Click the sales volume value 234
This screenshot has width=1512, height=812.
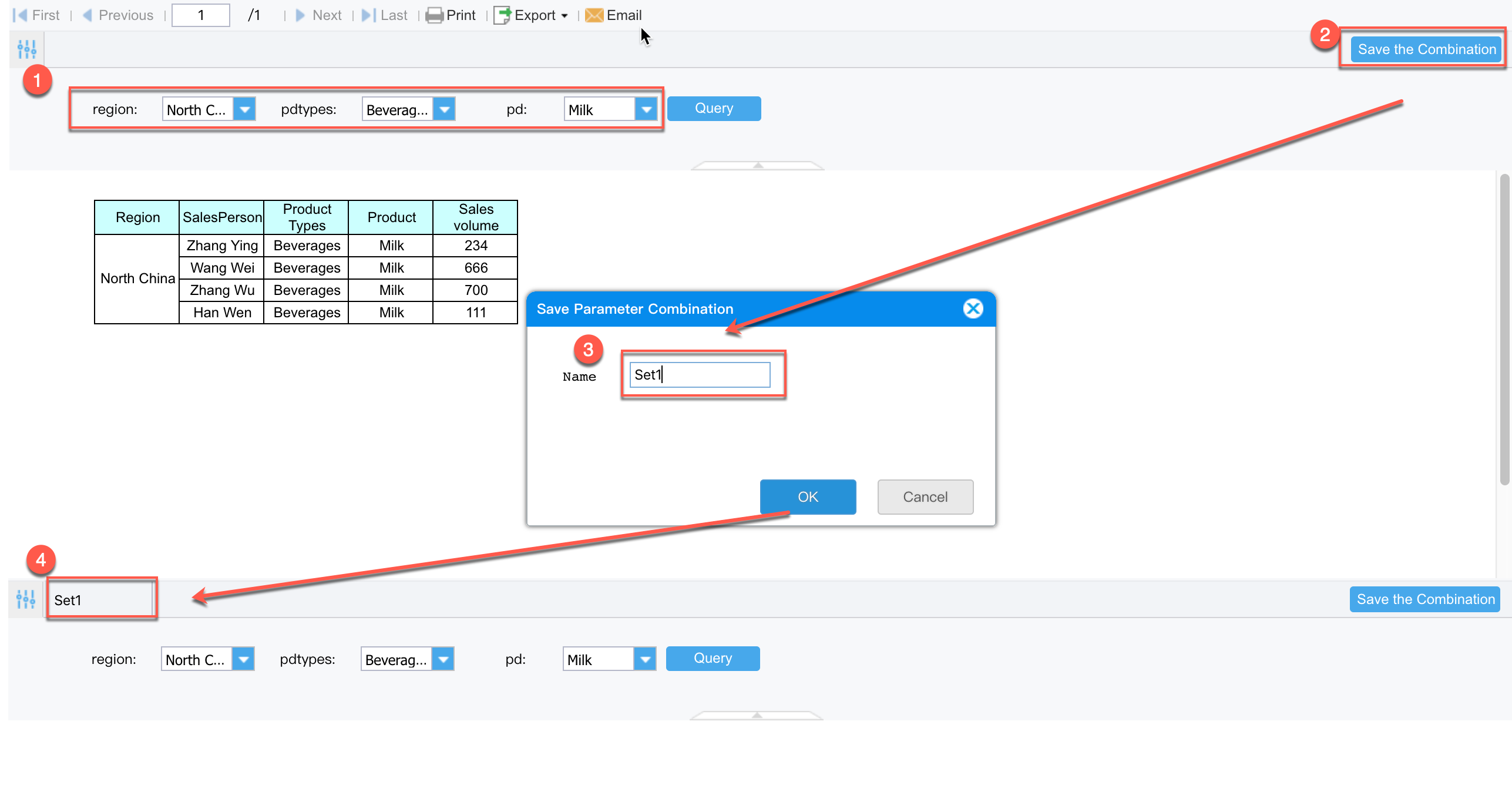476,246
